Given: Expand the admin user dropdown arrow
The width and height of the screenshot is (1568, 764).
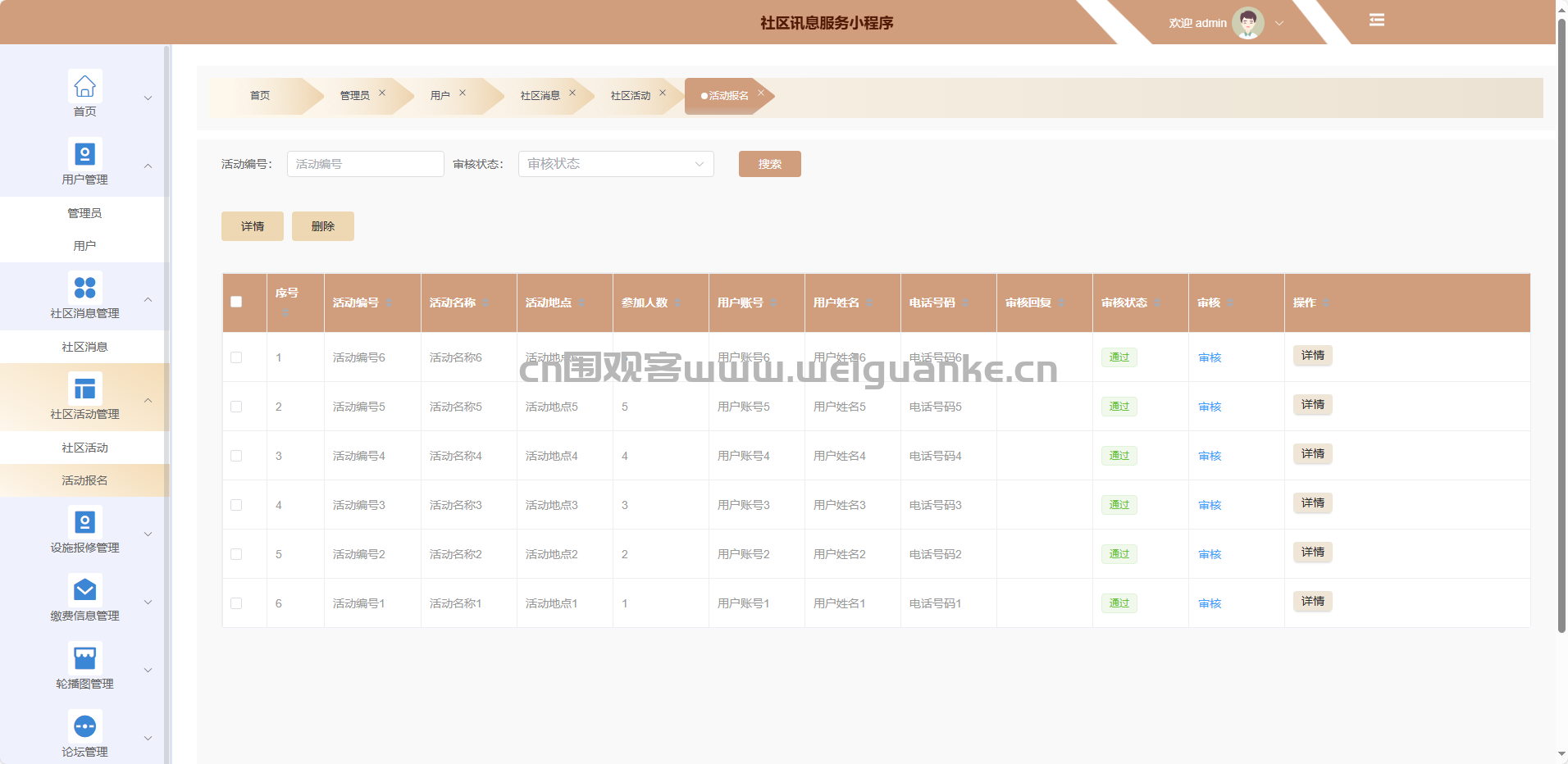Looking at the screenshot, I should coord(1279,23).
